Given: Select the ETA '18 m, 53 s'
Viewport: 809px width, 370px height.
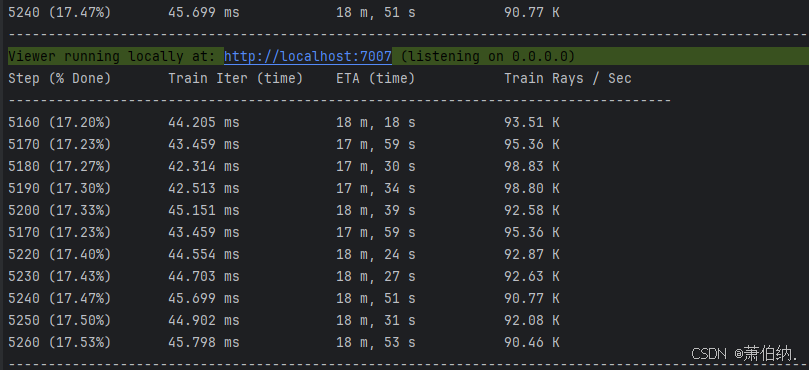Looking at the screenshot, I should 376,343.
